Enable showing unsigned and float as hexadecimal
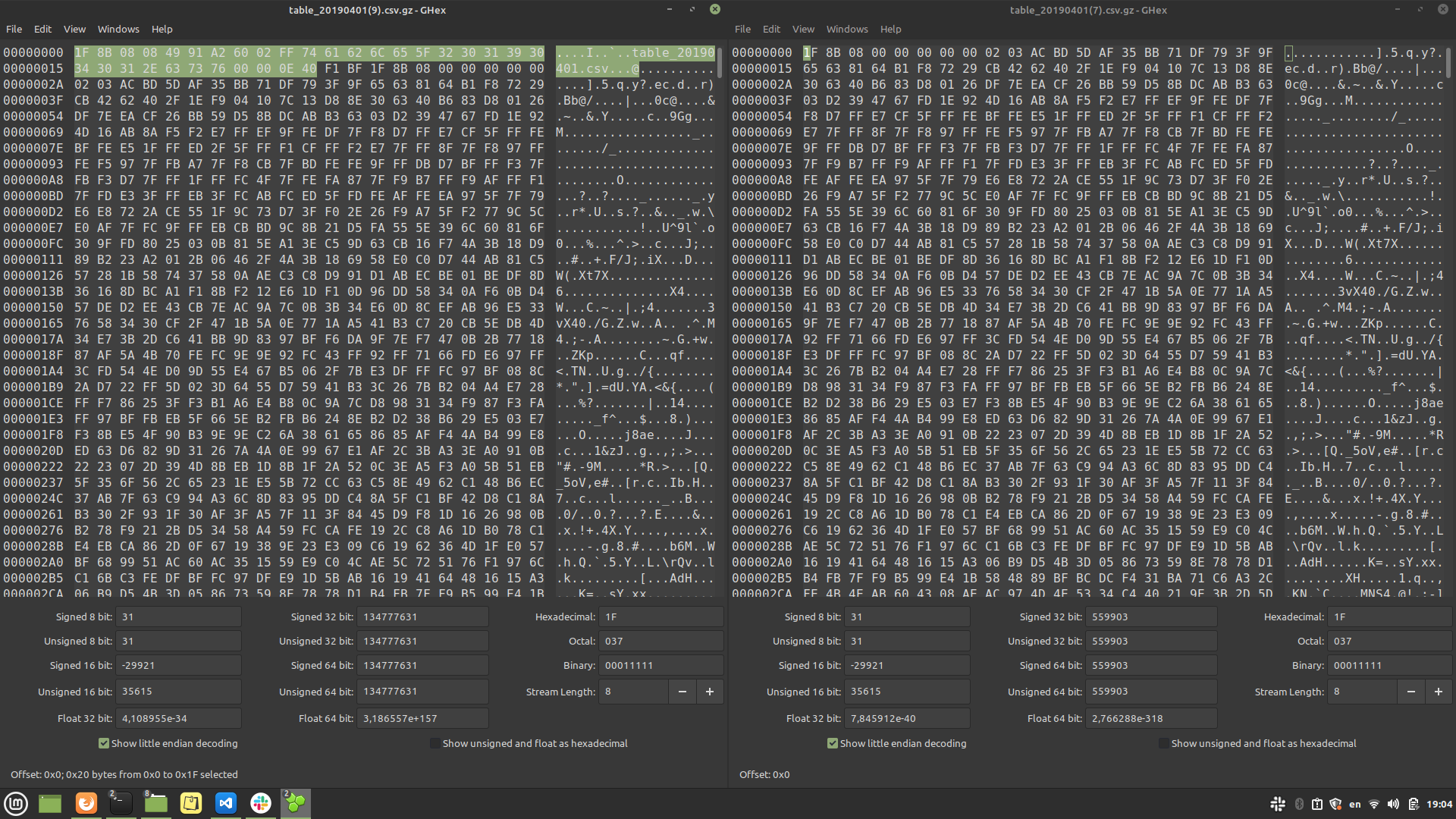This screenshot has height=819, width=1456. [435, 743]
